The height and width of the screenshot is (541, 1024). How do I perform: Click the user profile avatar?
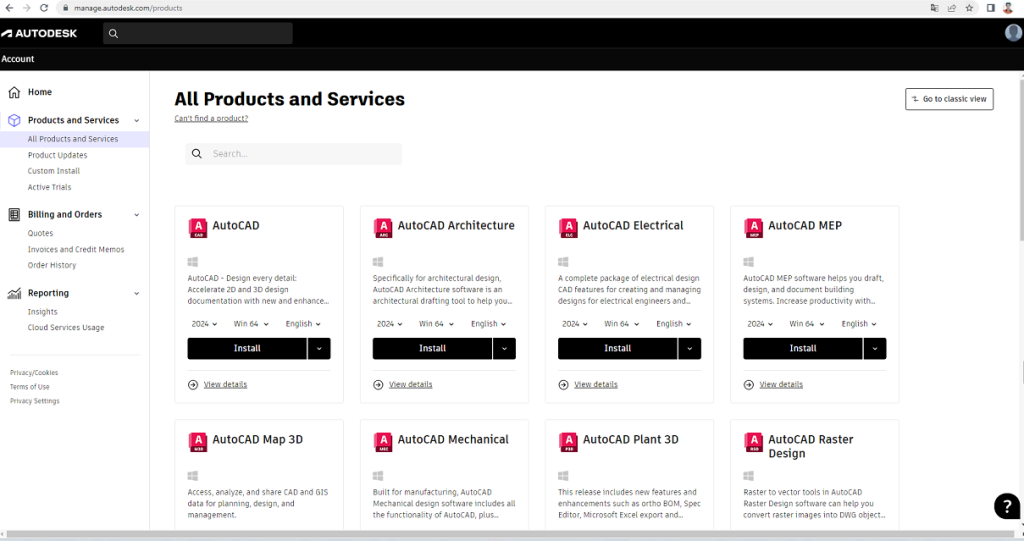tap(1013, 33)
